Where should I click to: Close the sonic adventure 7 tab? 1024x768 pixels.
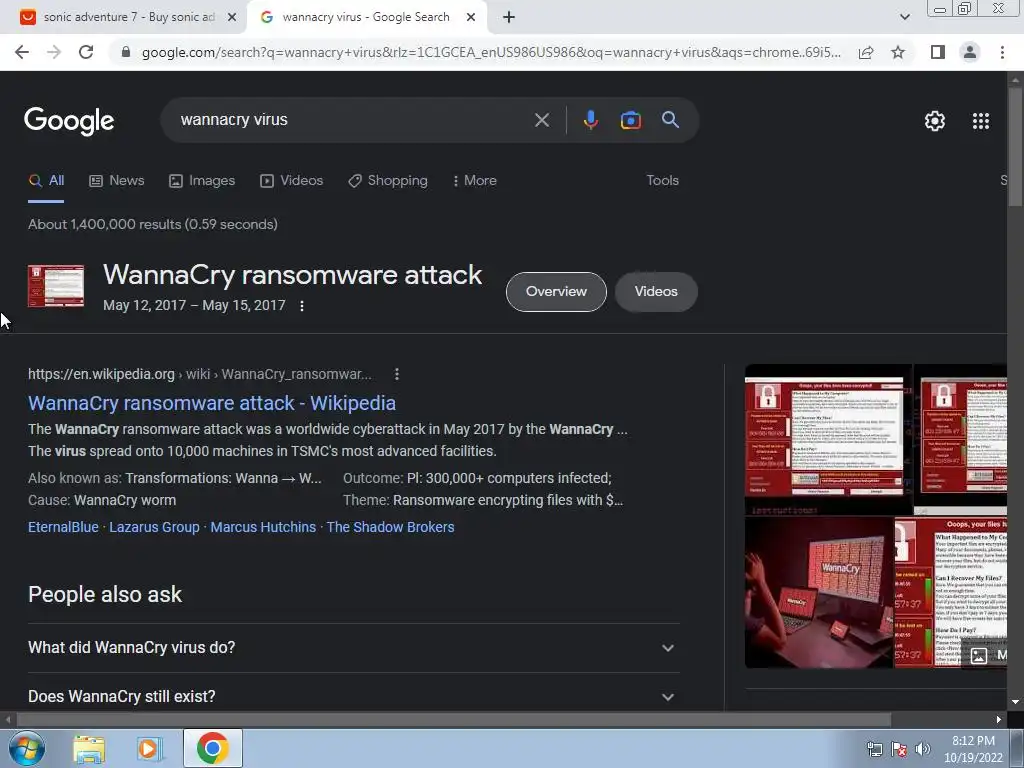coord(232,17)
